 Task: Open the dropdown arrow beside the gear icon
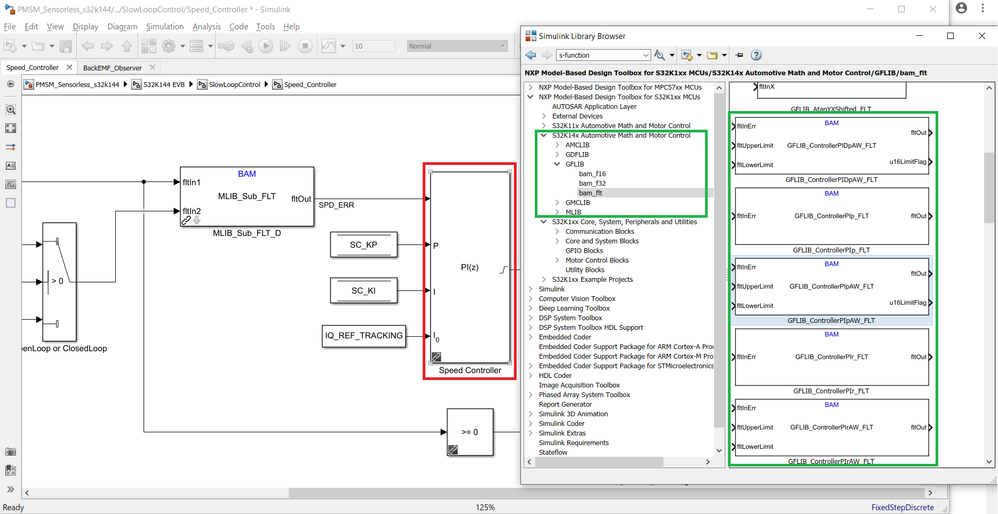[181, 46]
